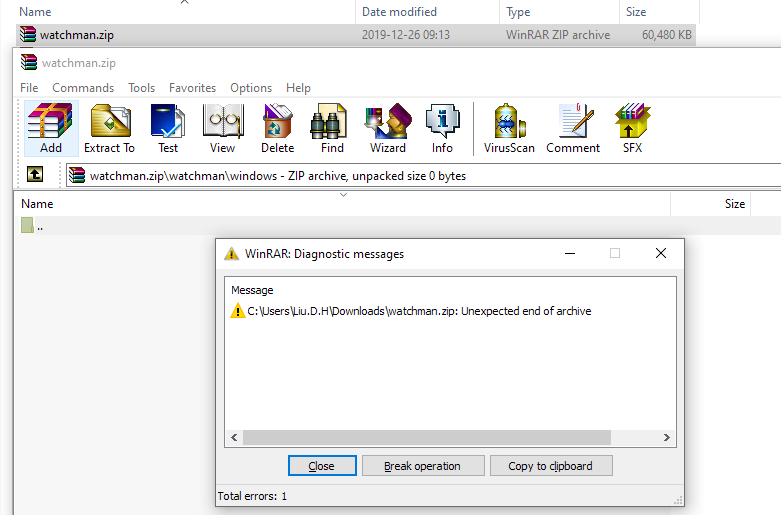Click the archive path address field
781x515 pixels.
(x=423, y=176)
